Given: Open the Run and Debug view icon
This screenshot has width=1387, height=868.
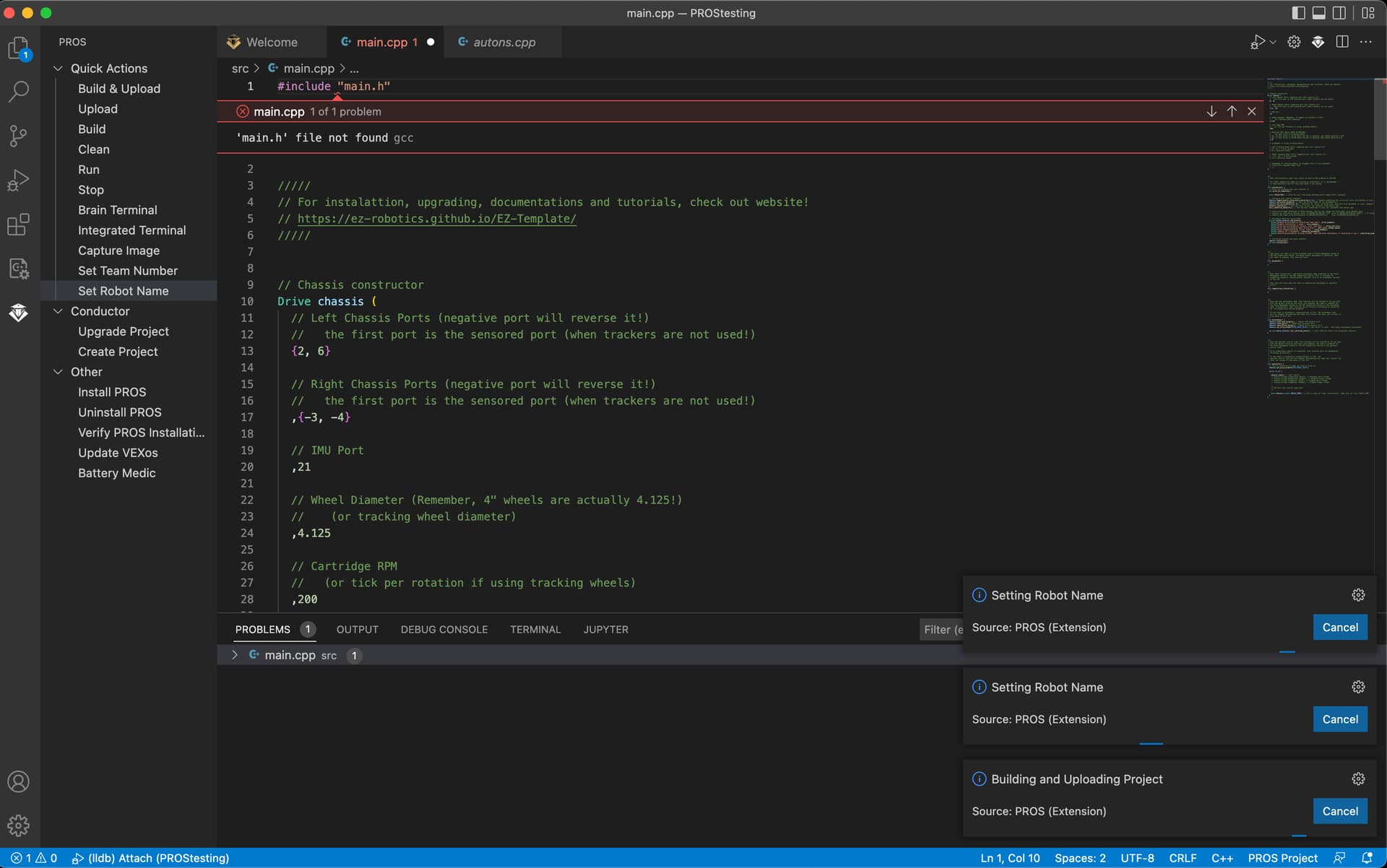Looking at the screenshot, I should [19, 180].
